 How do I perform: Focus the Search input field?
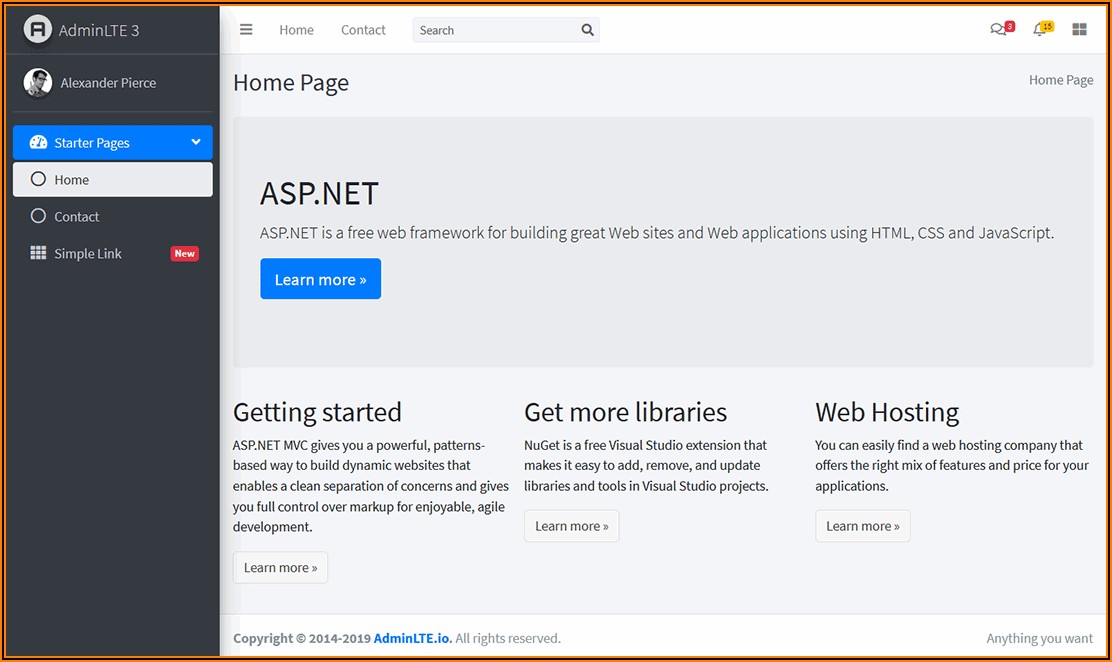[x=495, y=30]
